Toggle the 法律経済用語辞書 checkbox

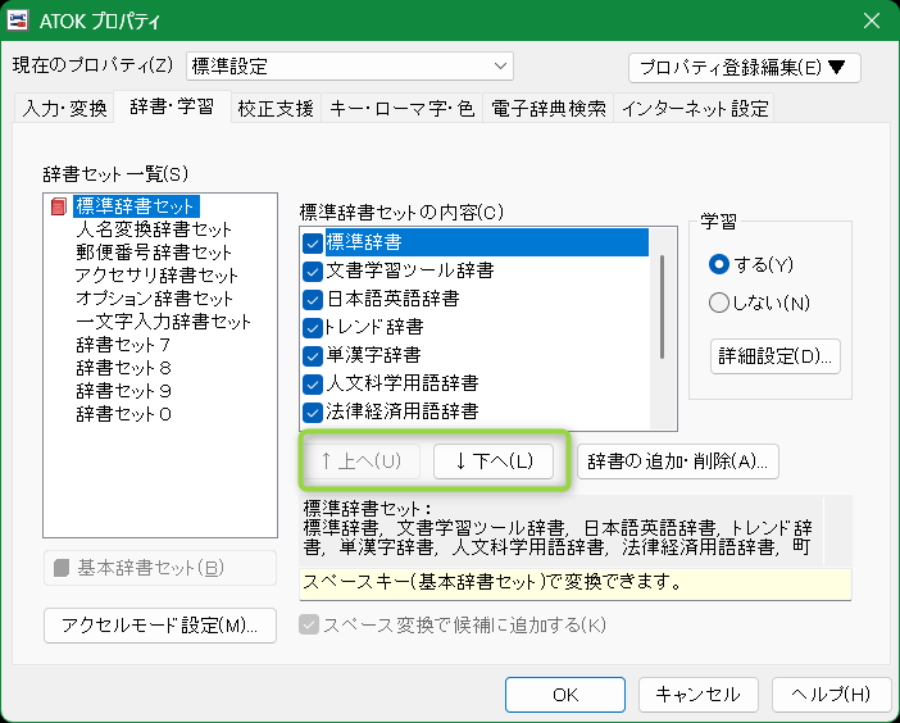312,412
